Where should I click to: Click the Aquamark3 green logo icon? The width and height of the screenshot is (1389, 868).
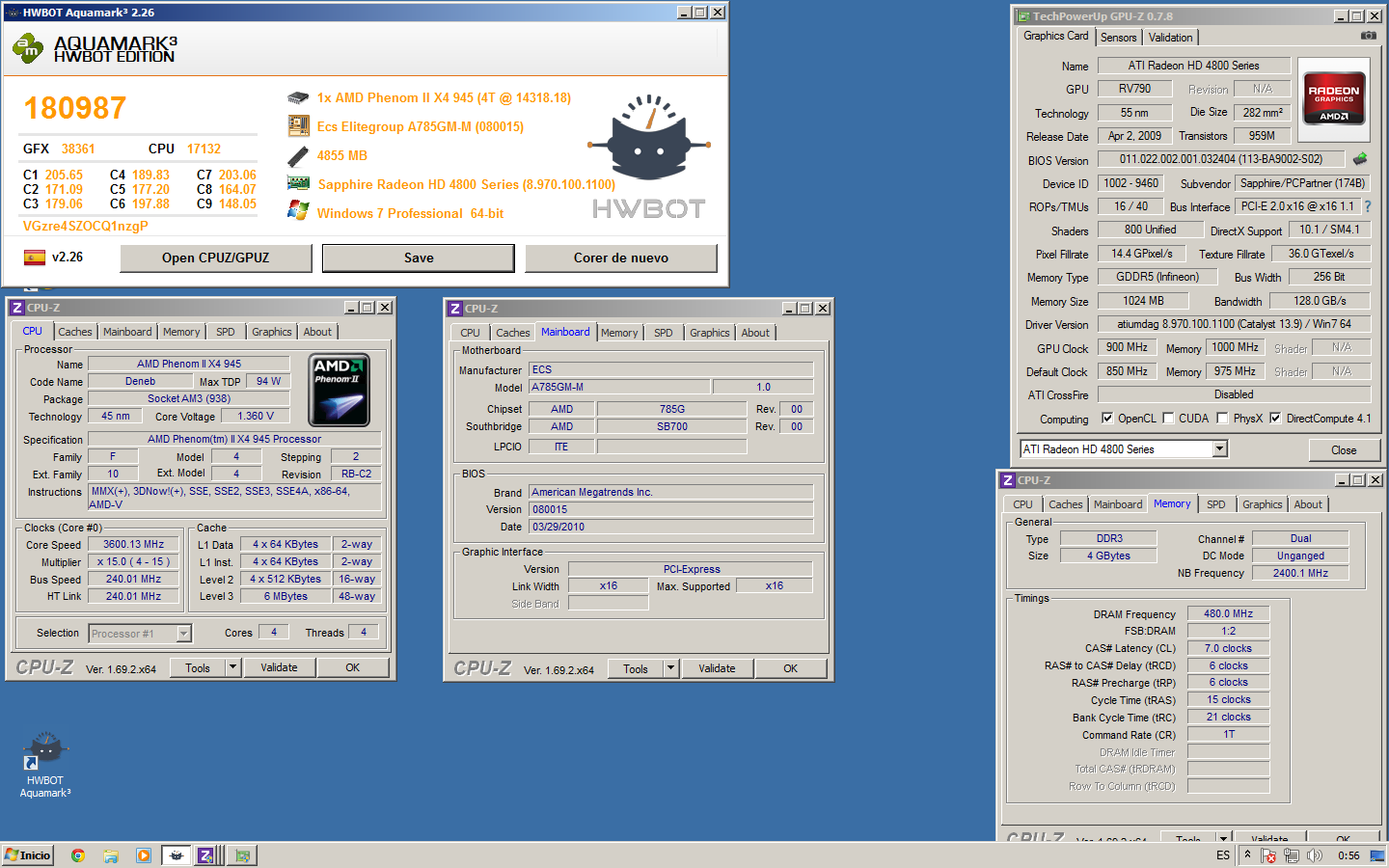coord(28,47)
